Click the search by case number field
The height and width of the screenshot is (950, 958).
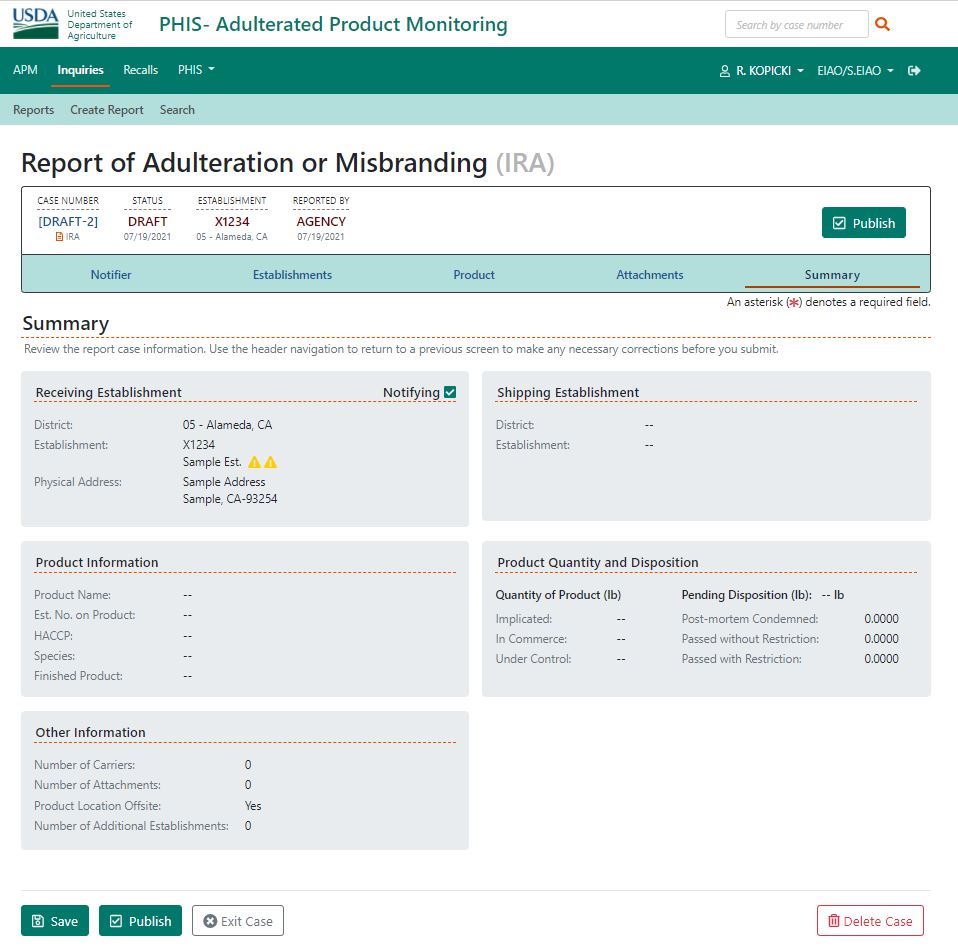click(x=796, y=25)
